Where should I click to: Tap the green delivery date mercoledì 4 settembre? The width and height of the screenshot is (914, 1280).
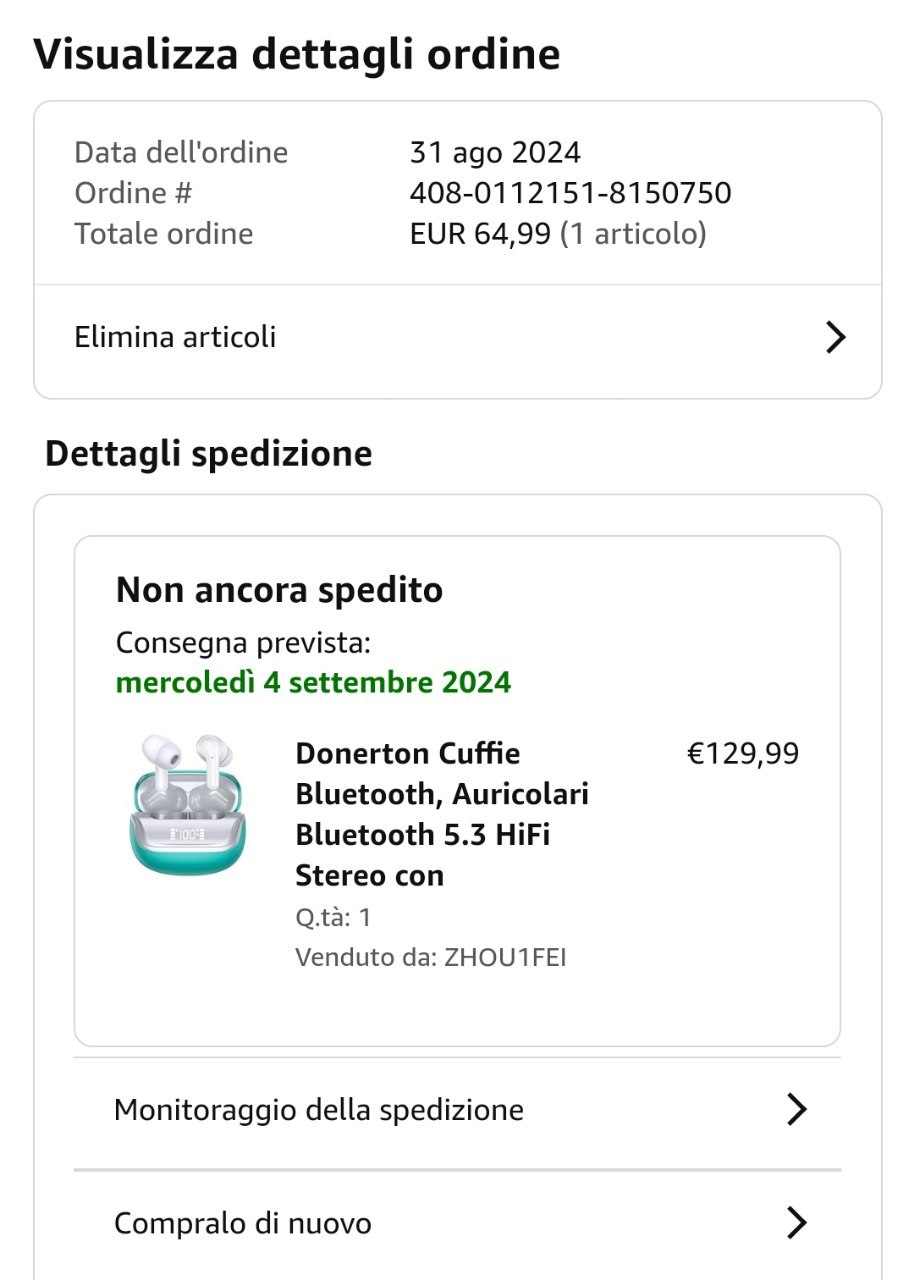(x=313, y=682)
